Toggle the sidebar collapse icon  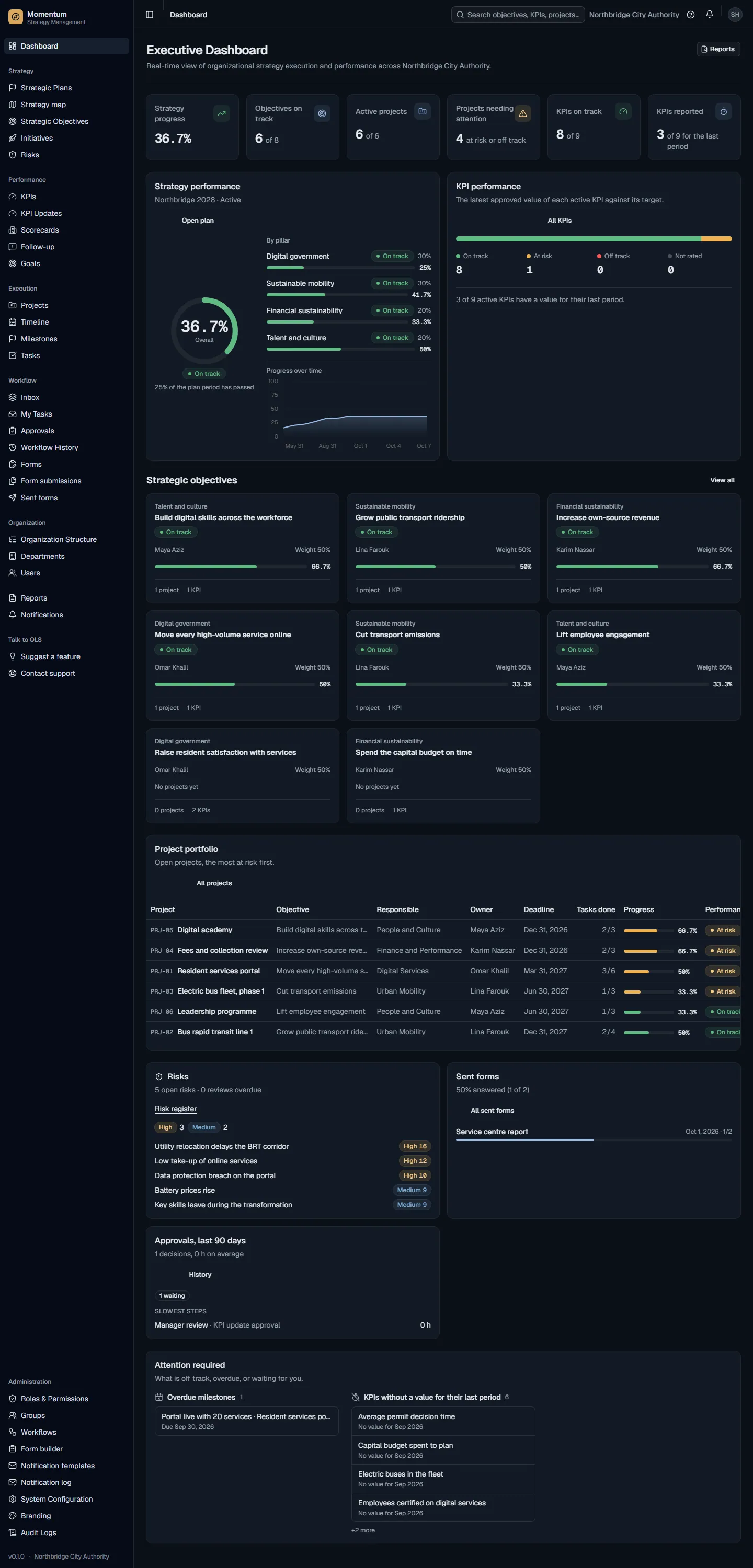(150, 15)
